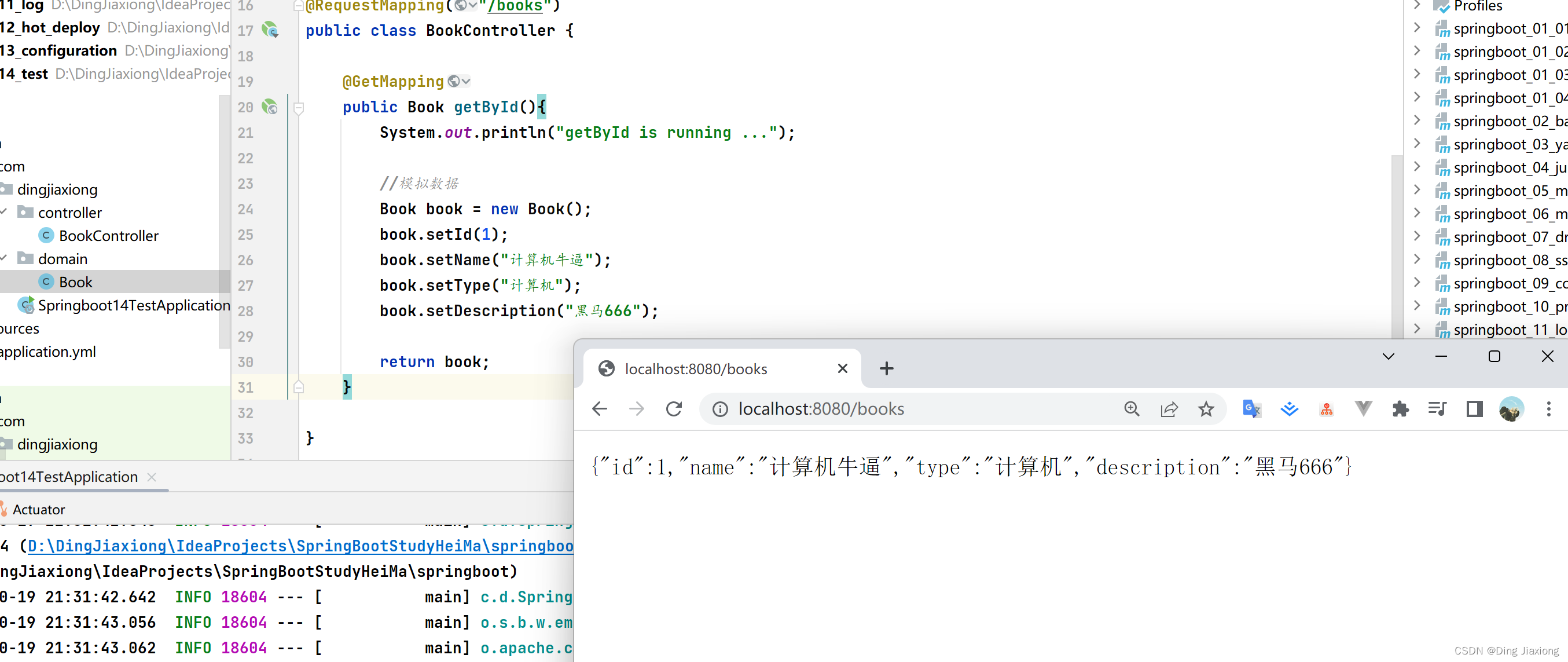Open the Vue devtools extension icon
Image resolution: width=1568 pixels, height=662 pixels.
pos(1364,409)
